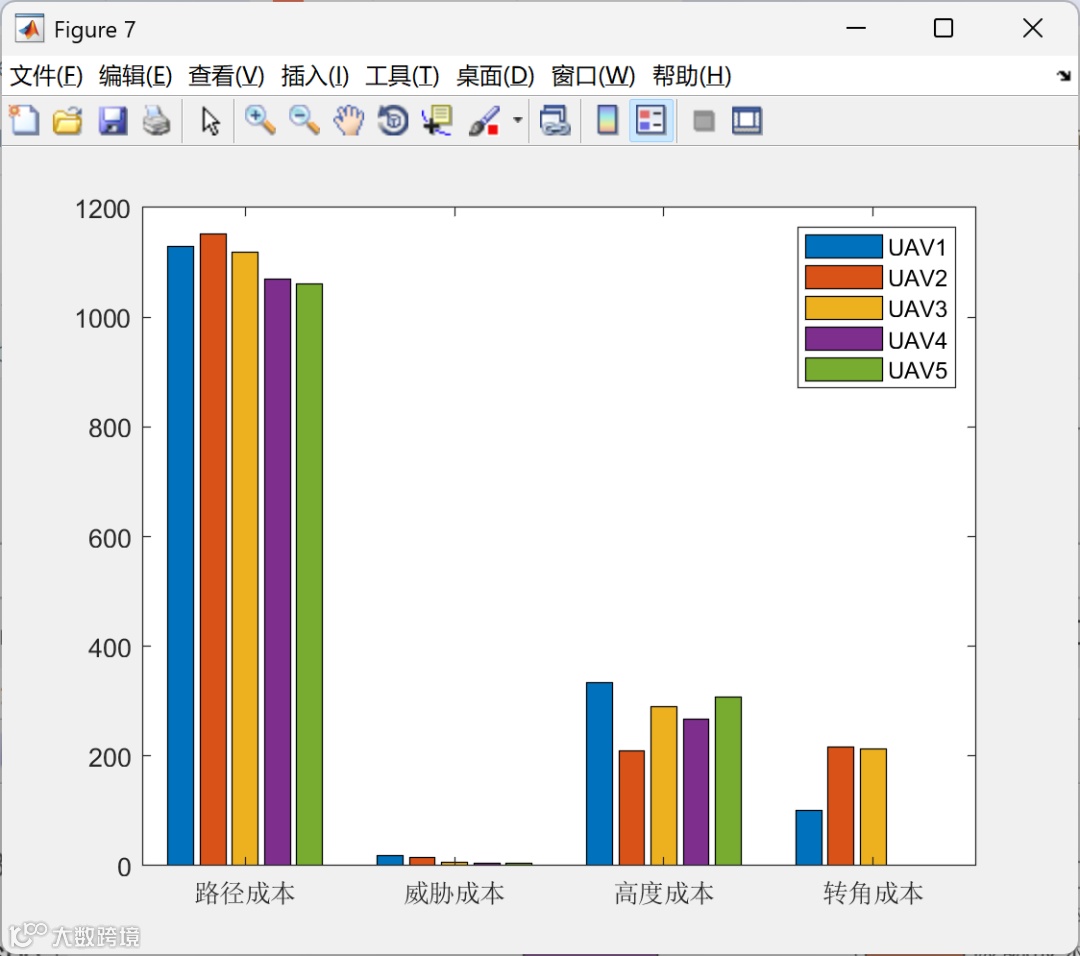Image resolution: width=1080 pixels, height=956 pixels.
Task: Save the figure with the floppy disk icon
Action: [x=112, y=121]
